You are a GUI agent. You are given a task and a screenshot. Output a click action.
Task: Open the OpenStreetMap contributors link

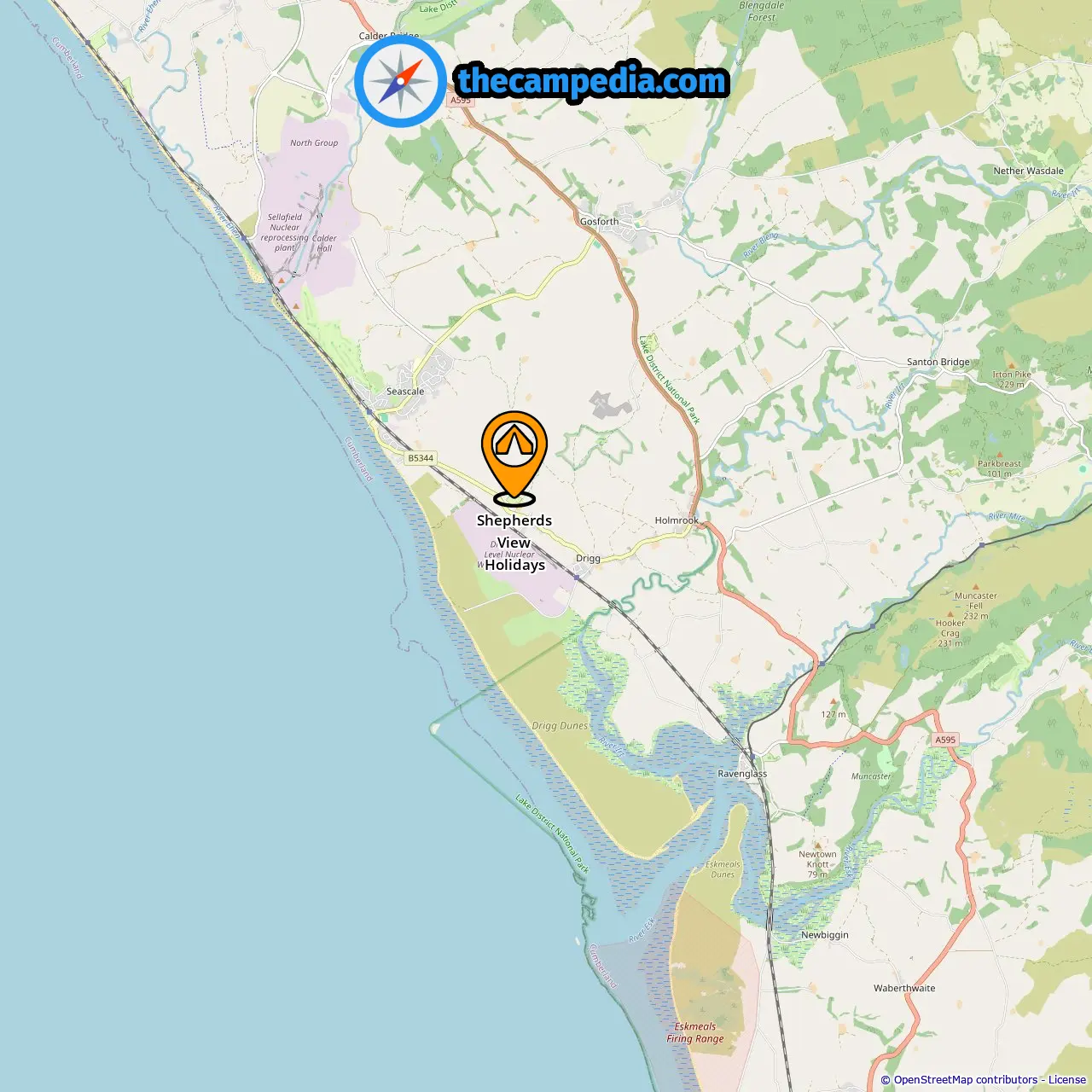966,1080
